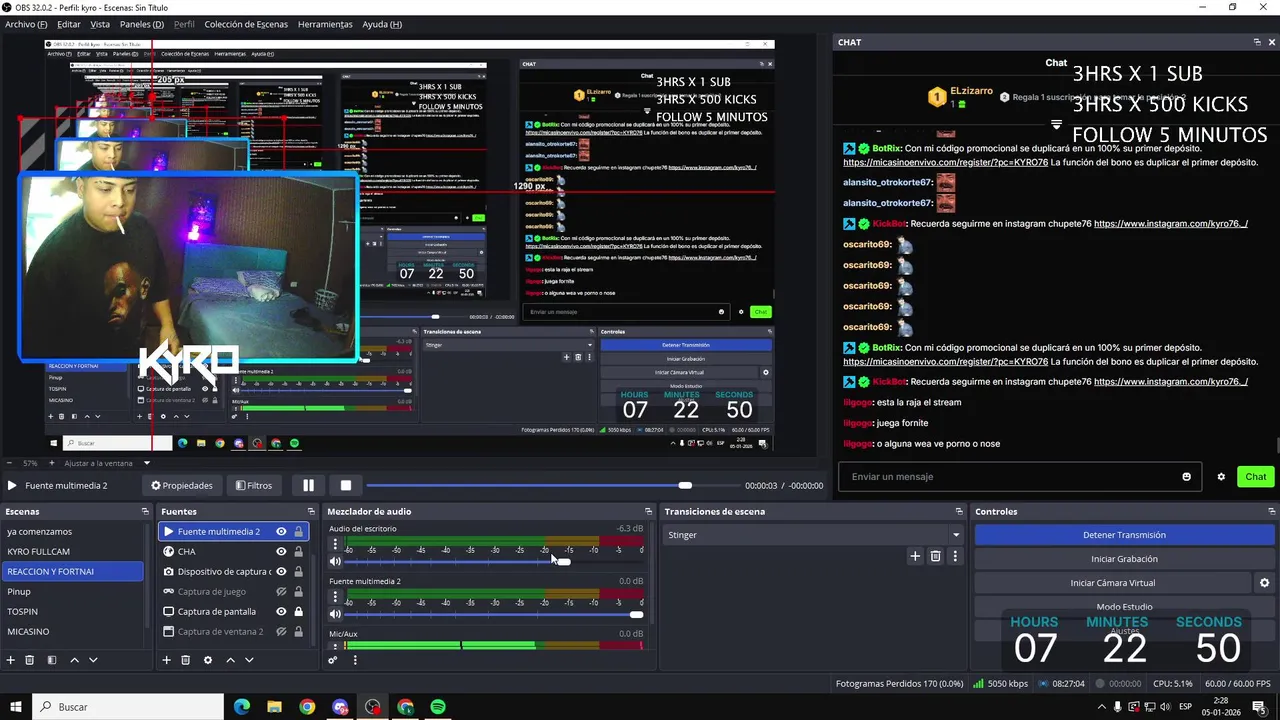Screen dimensions: 1280x720
Task: Move selected source down in Fuentes
Action: point(249,660)
